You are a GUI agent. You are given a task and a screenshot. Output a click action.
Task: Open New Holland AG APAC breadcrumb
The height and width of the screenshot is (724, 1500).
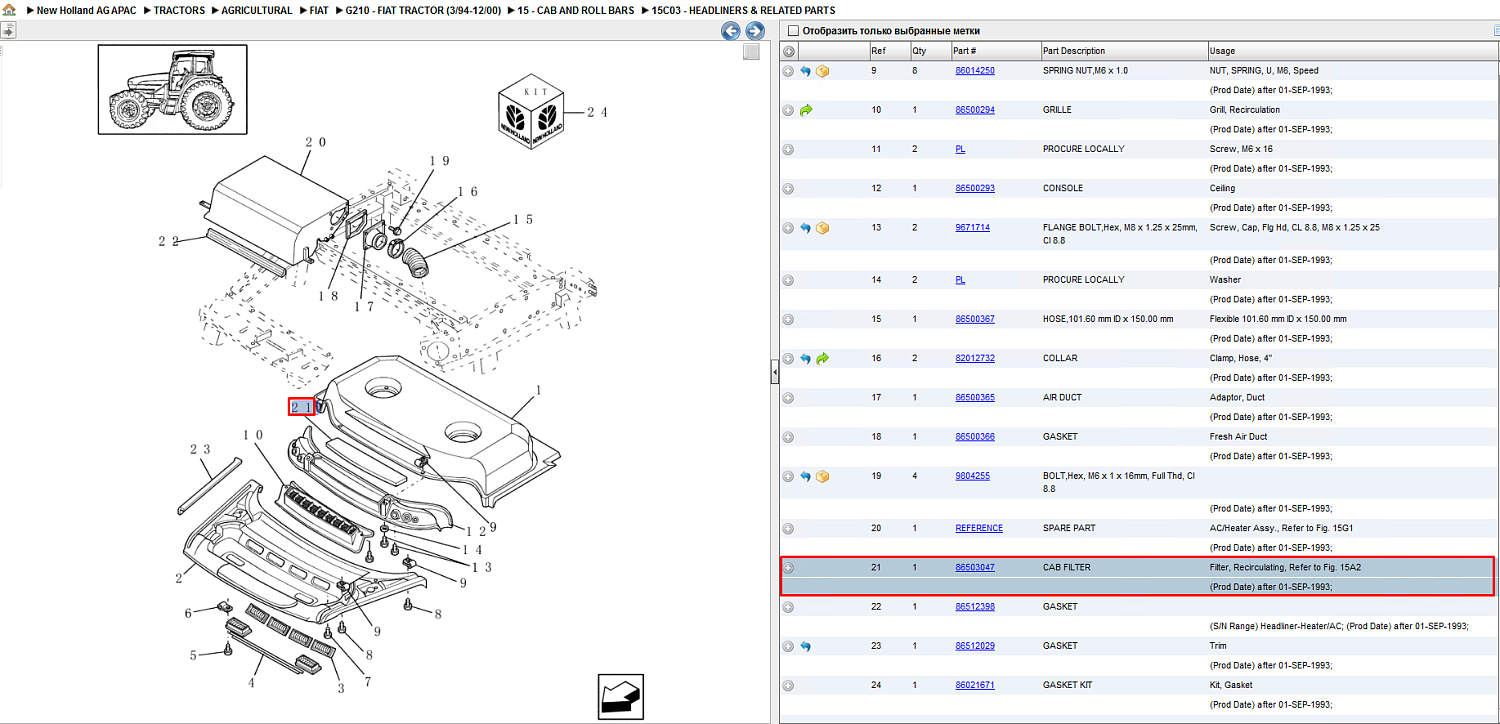coord(86,10)
